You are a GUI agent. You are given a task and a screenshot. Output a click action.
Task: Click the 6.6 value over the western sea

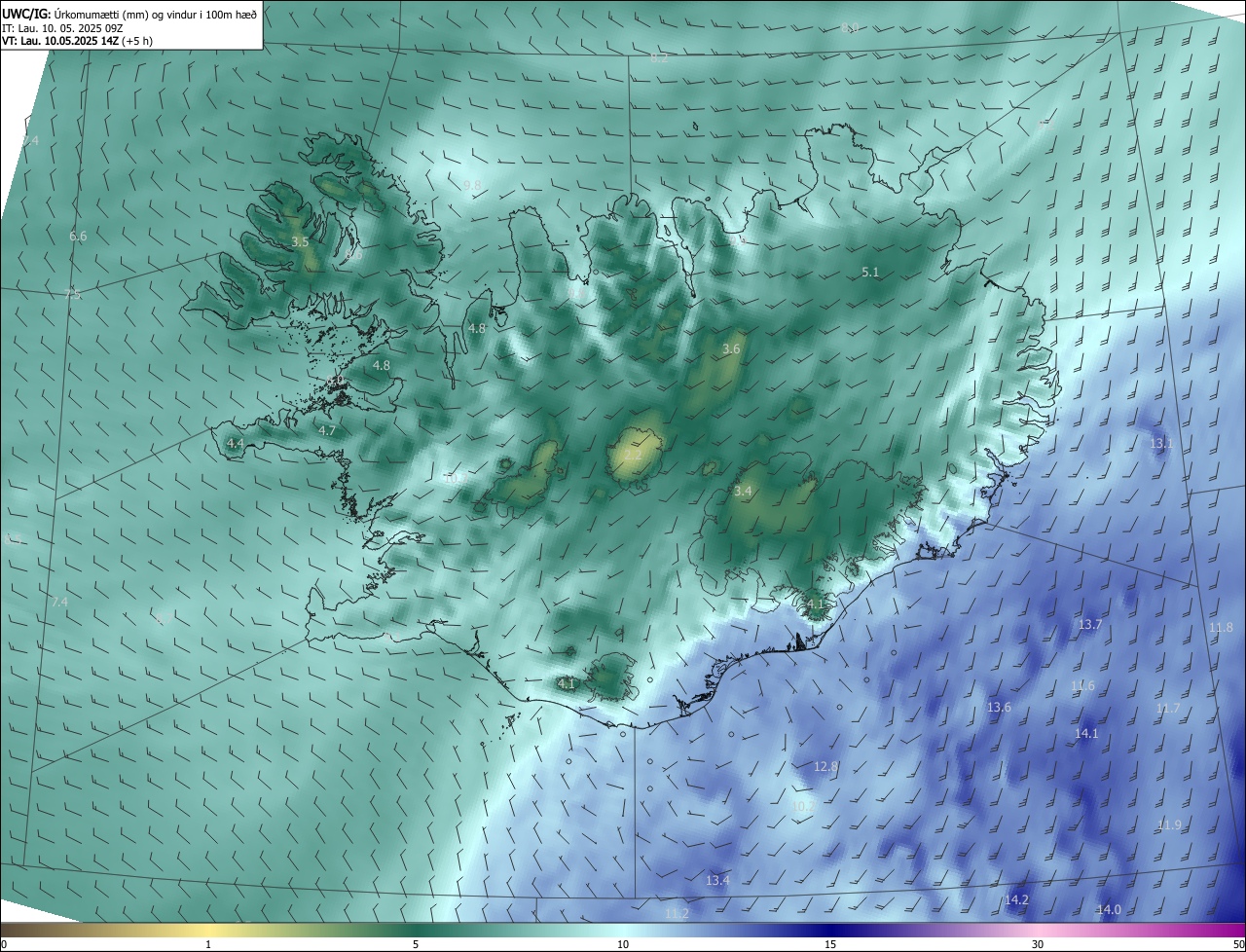click(x=78, y=237)
